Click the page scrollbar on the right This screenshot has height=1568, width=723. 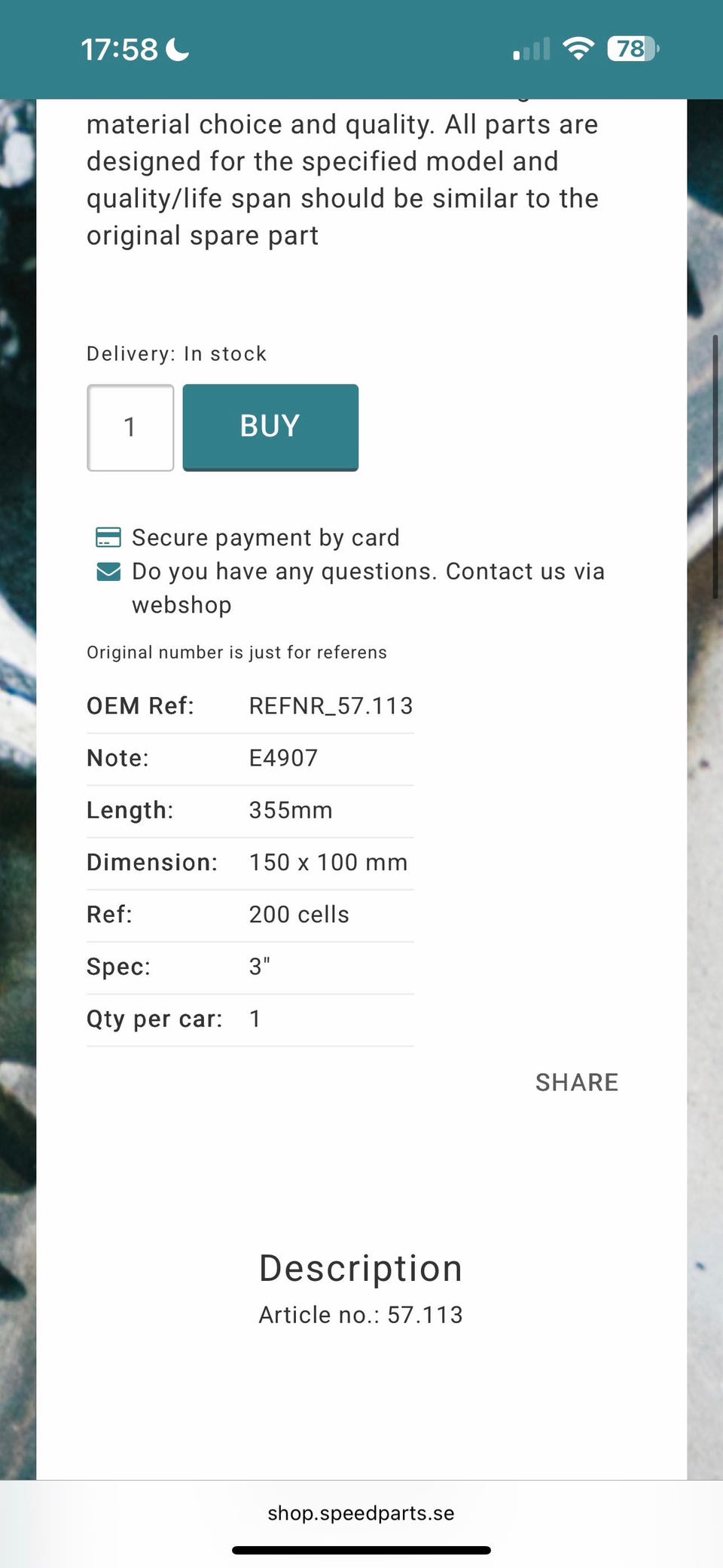tap(714, 467)
